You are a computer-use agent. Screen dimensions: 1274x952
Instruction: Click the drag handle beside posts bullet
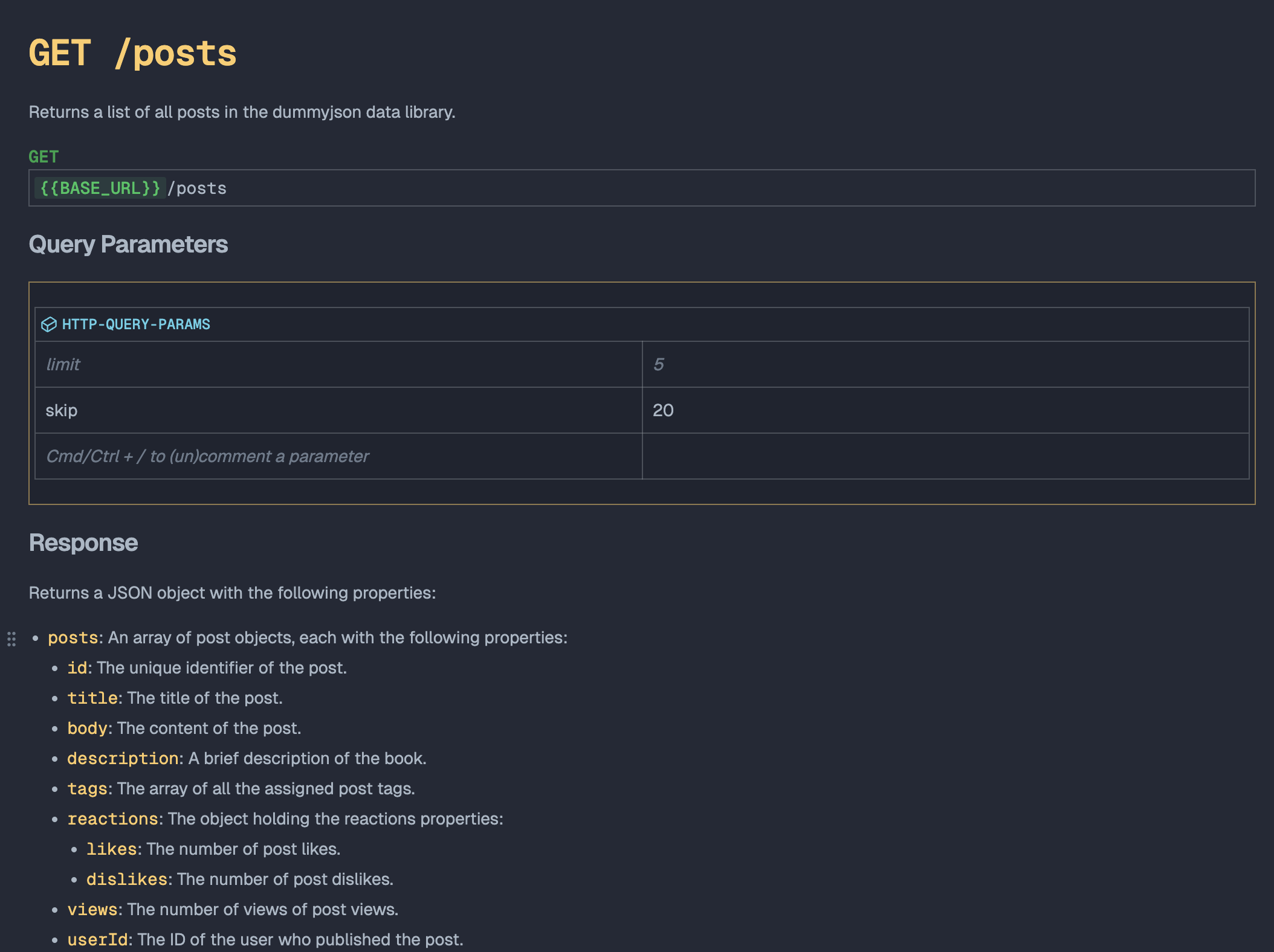click(11, 638)
